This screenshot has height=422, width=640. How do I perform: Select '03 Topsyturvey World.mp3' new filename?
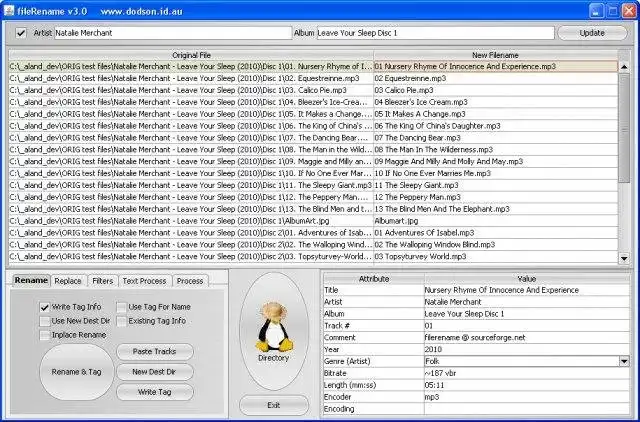(496, 256)
